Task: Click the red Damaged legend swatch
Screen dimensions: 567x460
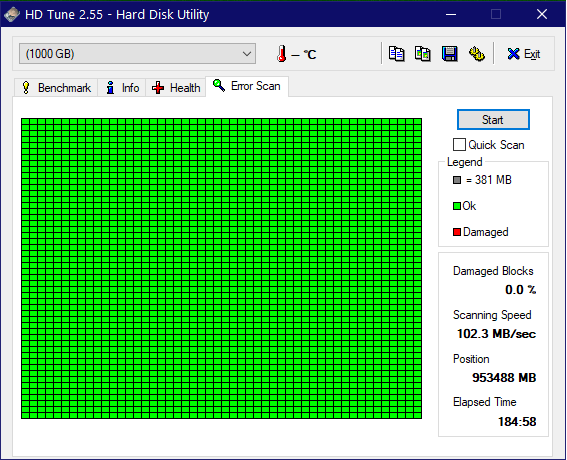Action: pos(457,232)
